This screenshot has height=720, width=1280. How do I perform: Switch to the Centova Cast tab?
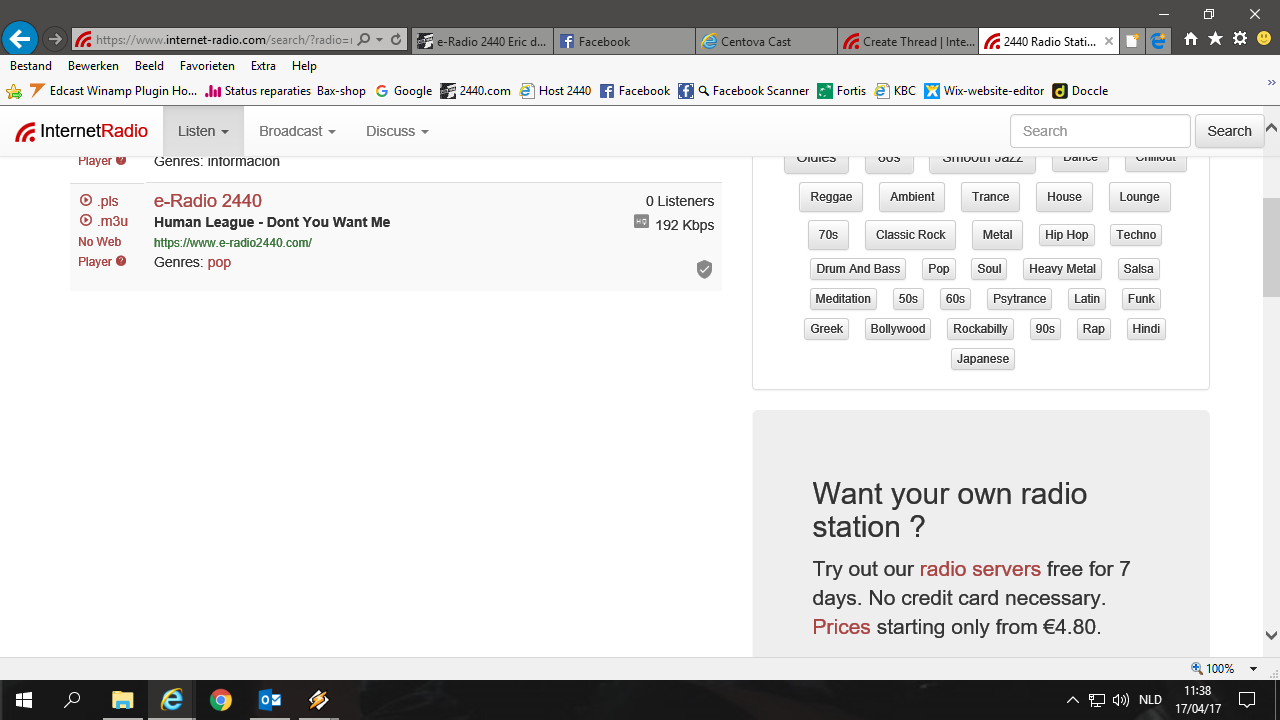pos(765,41)
